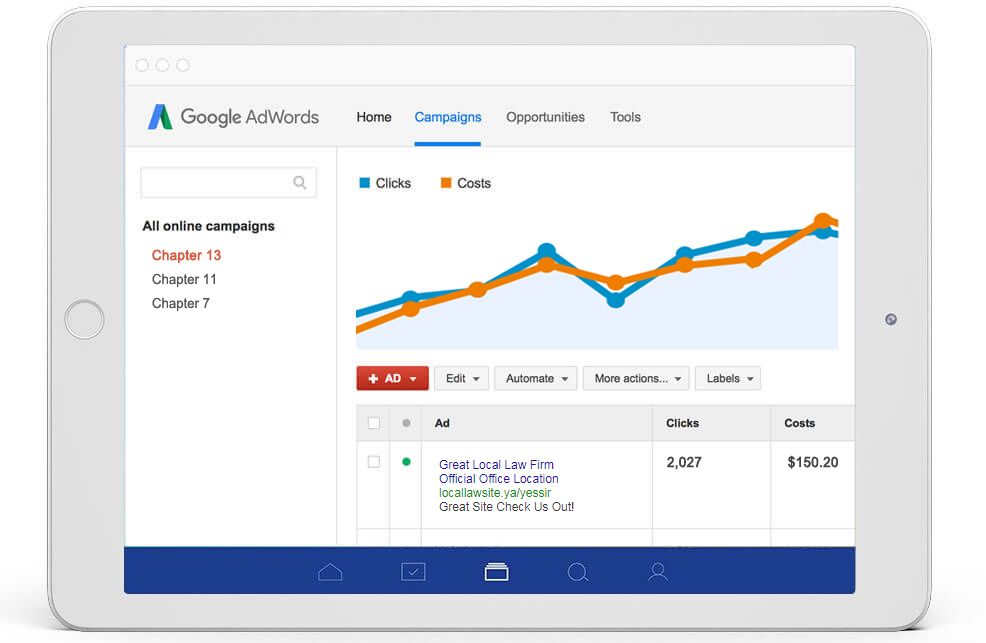Click the magnifying glass in sidebar search box
The height and width of the screenshot is (643, 986).
coord(299,183)
